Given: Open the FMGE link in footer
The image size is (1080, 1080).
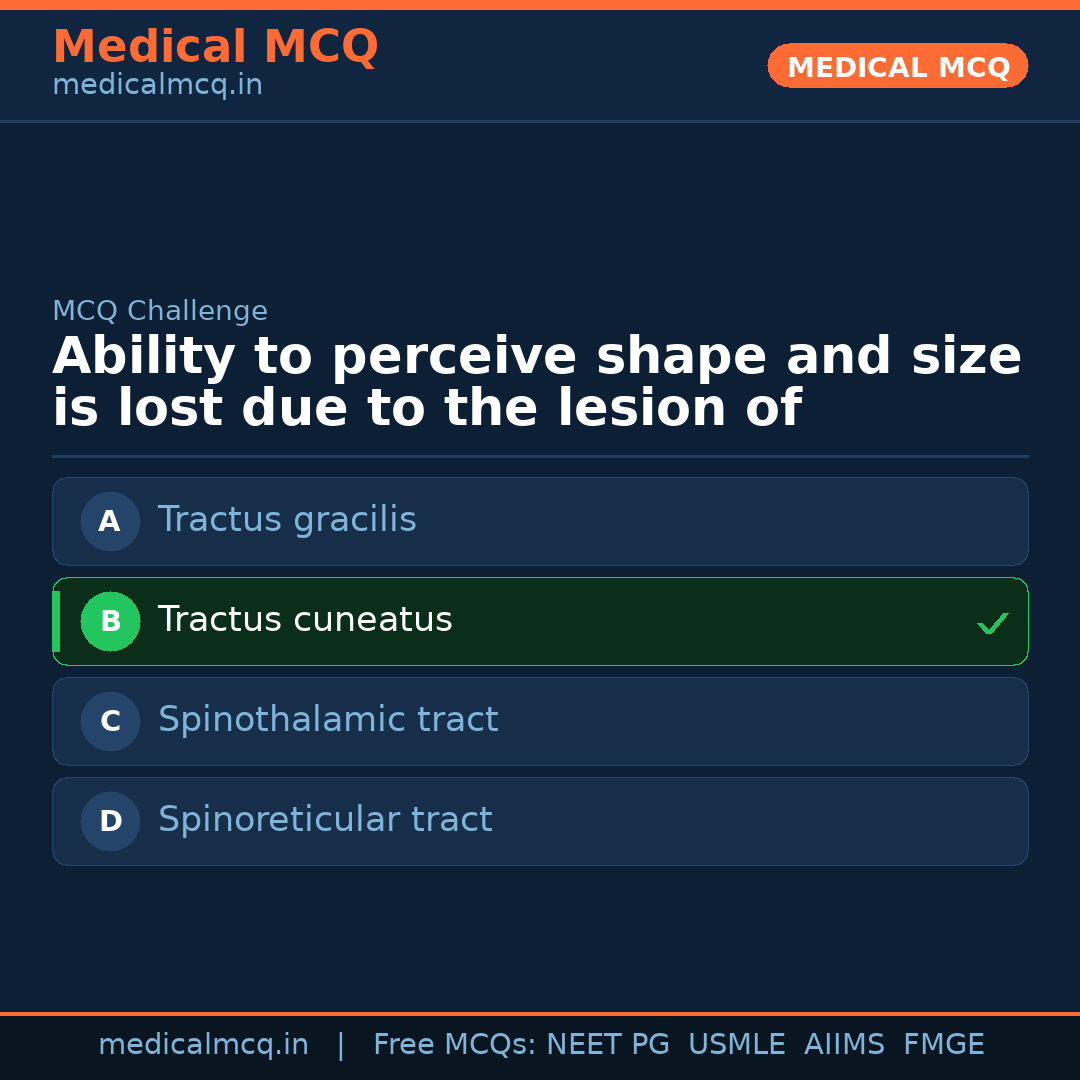Looking at the screenshot, I should [x=943, y=1044].
